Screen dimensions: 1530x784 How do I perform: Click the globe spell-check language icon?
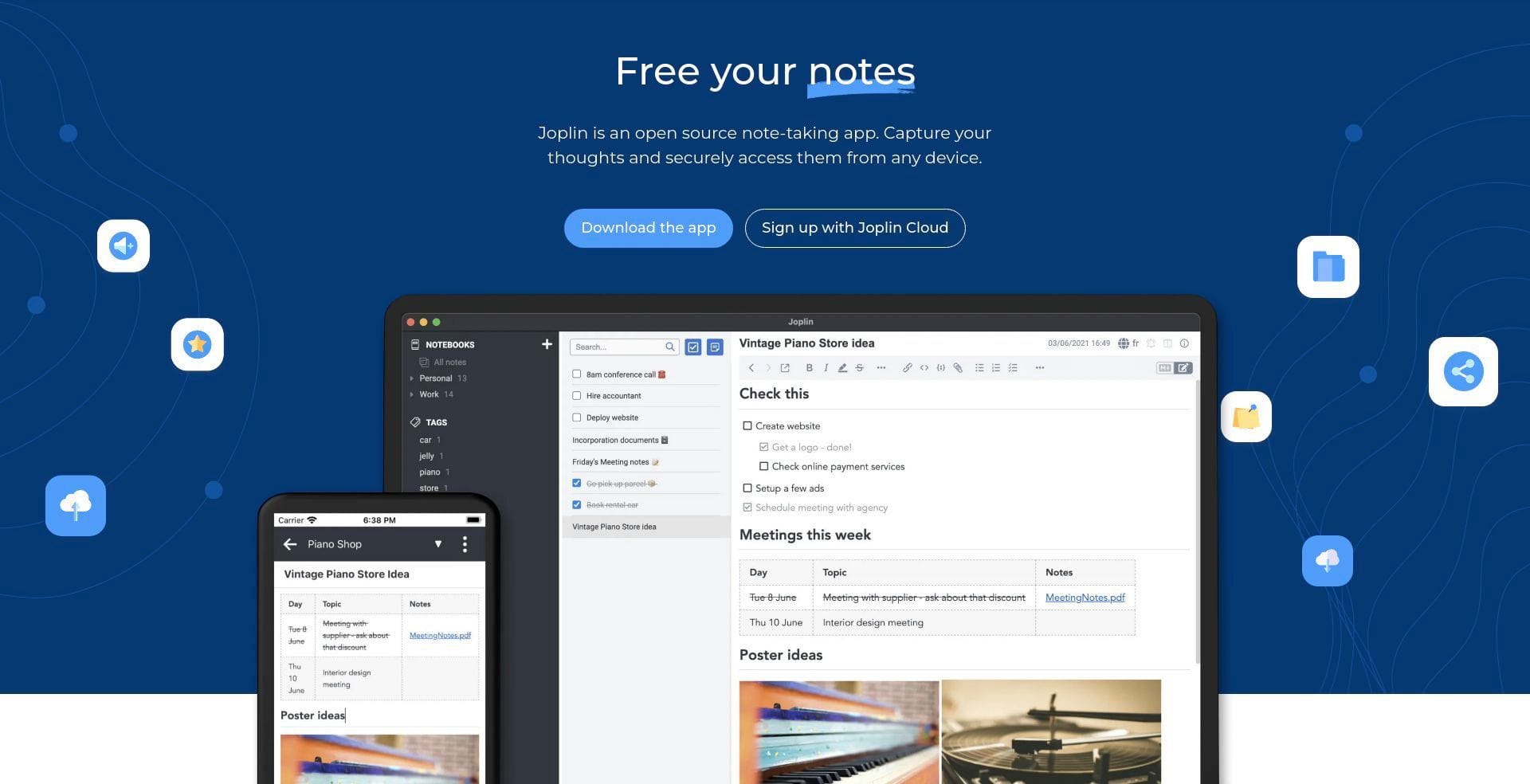tap(1124, 343)
